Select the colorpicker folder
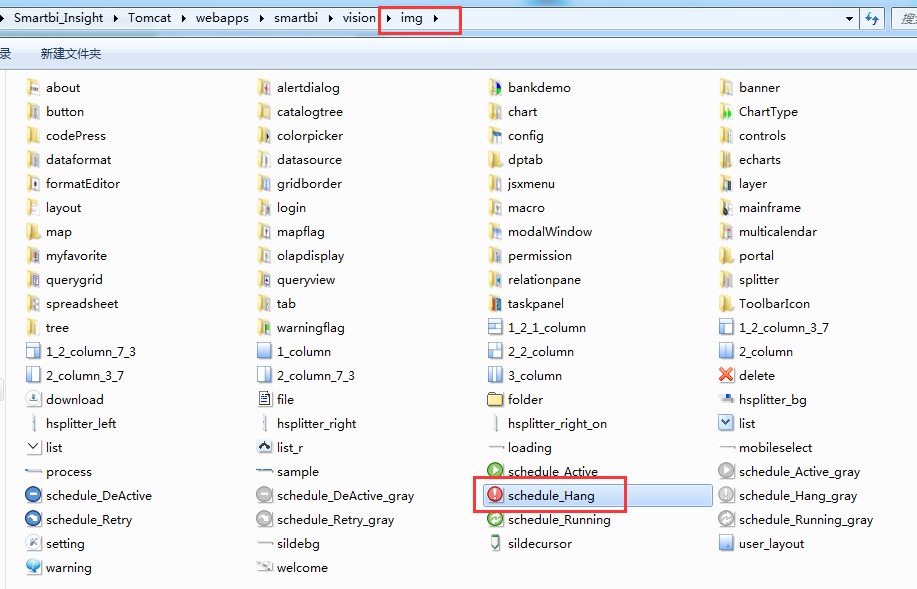This screenshot has height=589, width=917. 300,136
